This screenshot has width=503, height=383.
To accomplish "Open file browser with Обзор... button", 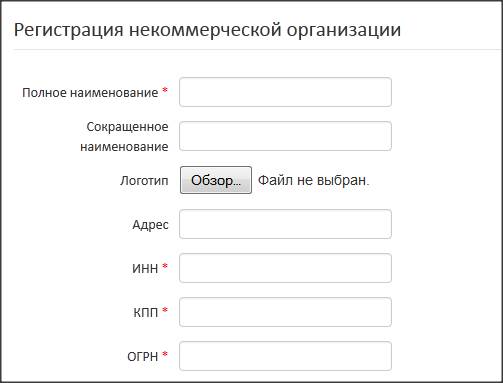I will click(216, 180).
